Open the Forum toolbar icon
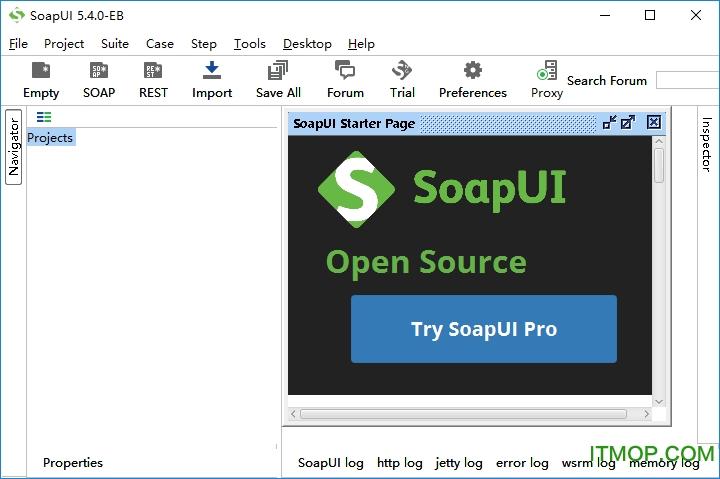The height and width of the screenshot is (479, 720). pos(345,80)
